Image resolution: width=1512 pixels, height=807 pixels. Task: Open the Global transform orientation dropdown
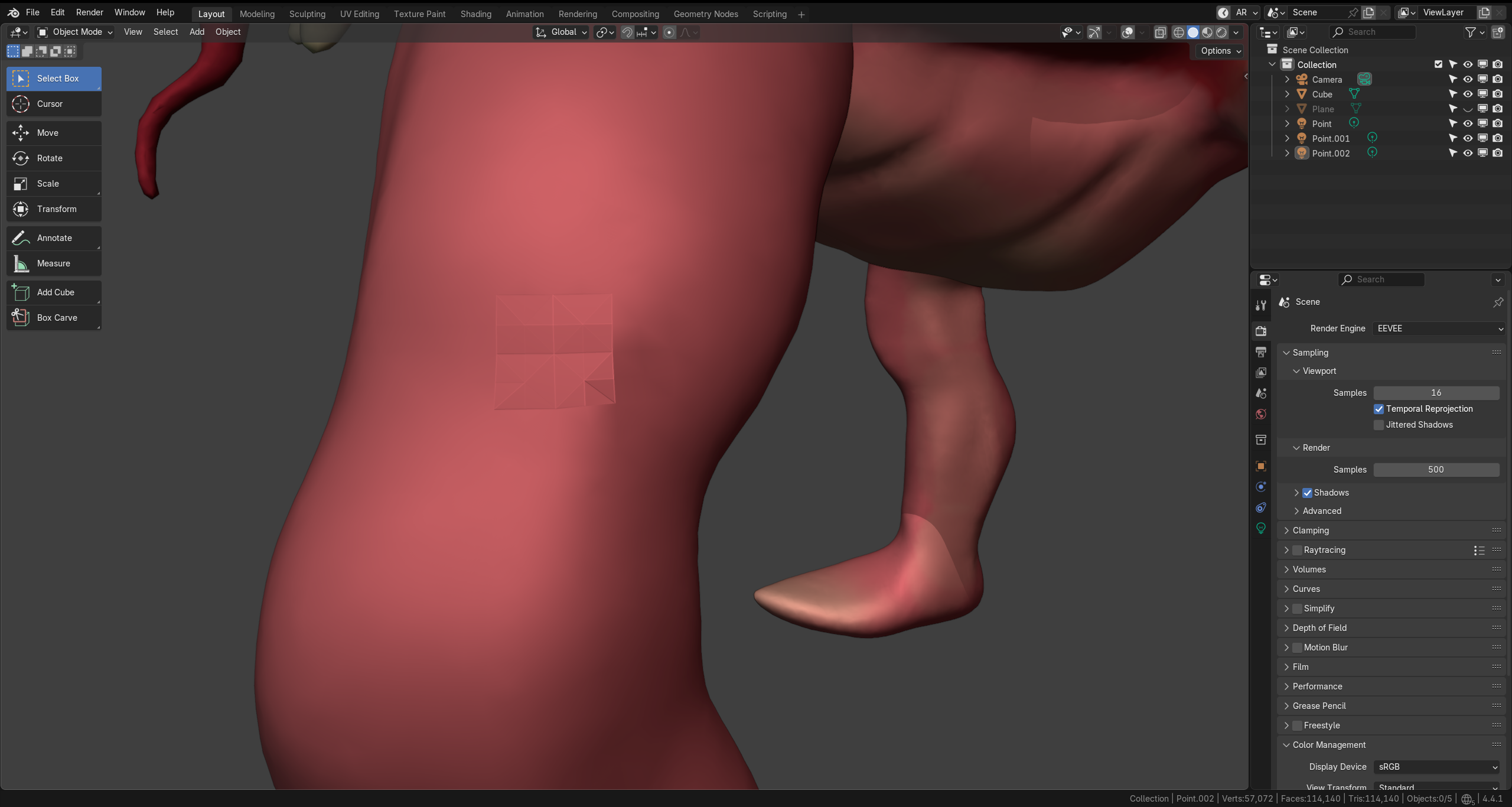[561, 32]
